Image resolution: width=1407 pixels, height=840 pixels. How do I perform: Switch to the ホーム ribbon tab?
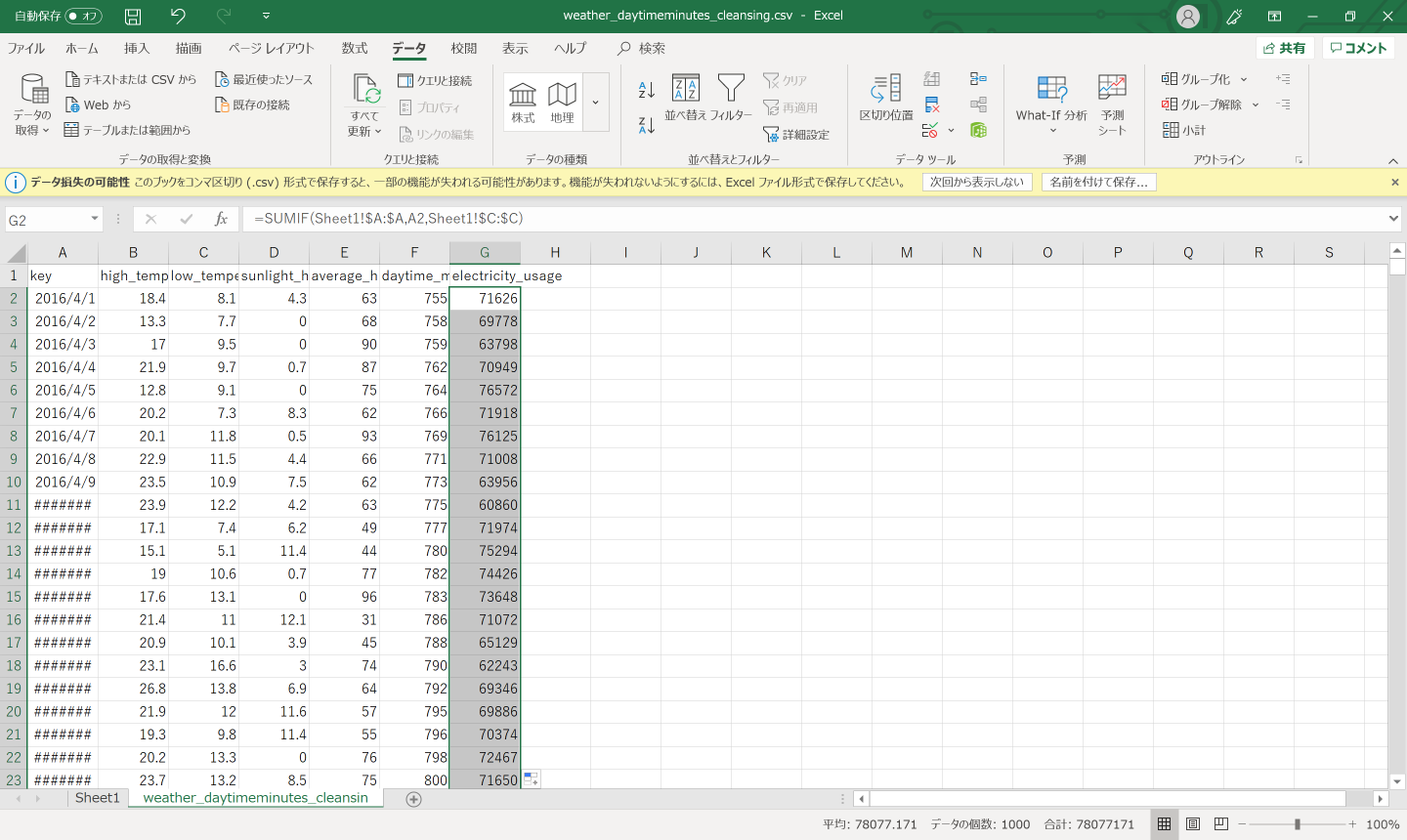pyautogui.click(x=82, y=48)
